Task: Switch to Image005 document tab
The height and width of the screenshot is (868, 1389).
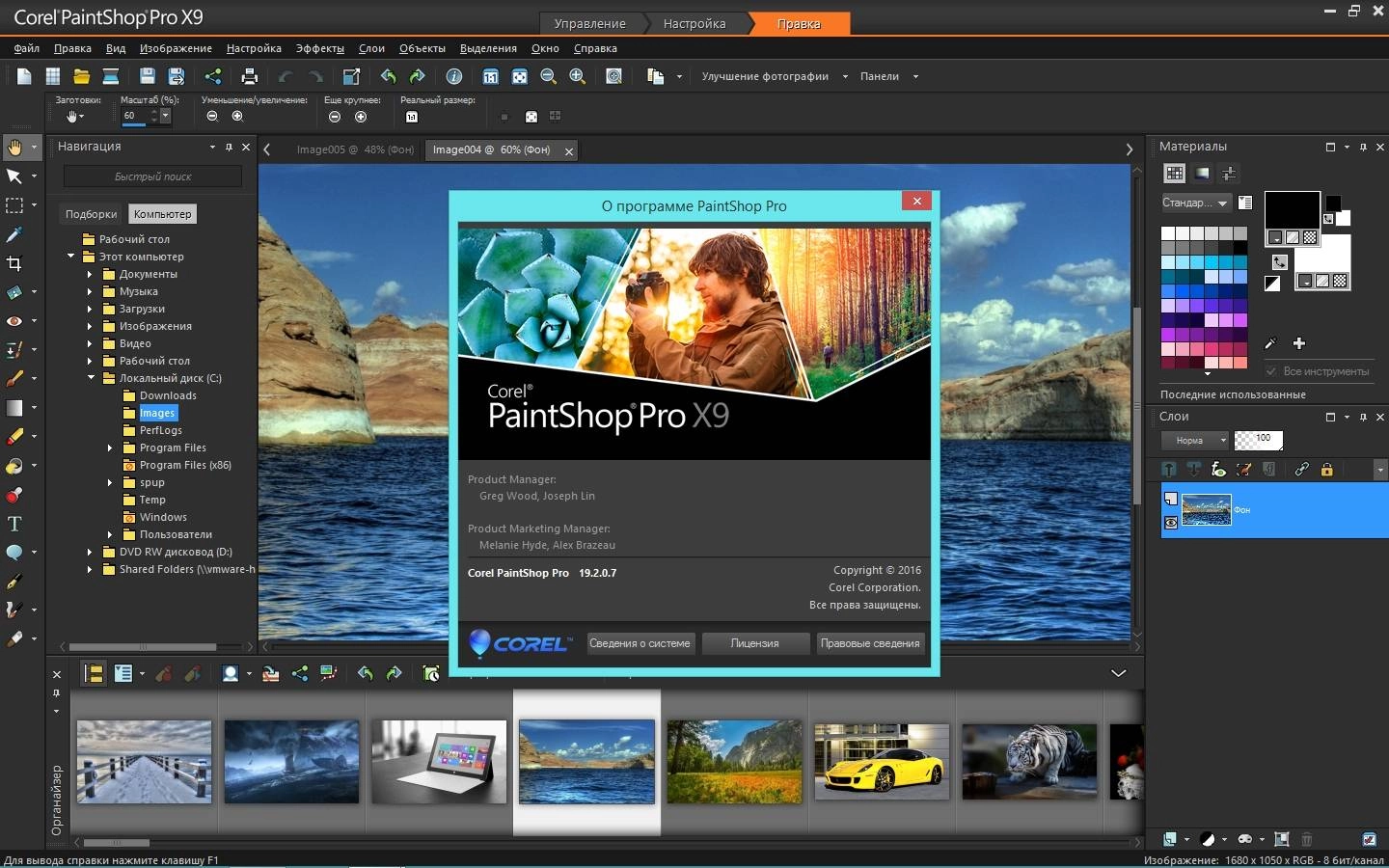Action: pyautogui.click(x=355, y=149)
